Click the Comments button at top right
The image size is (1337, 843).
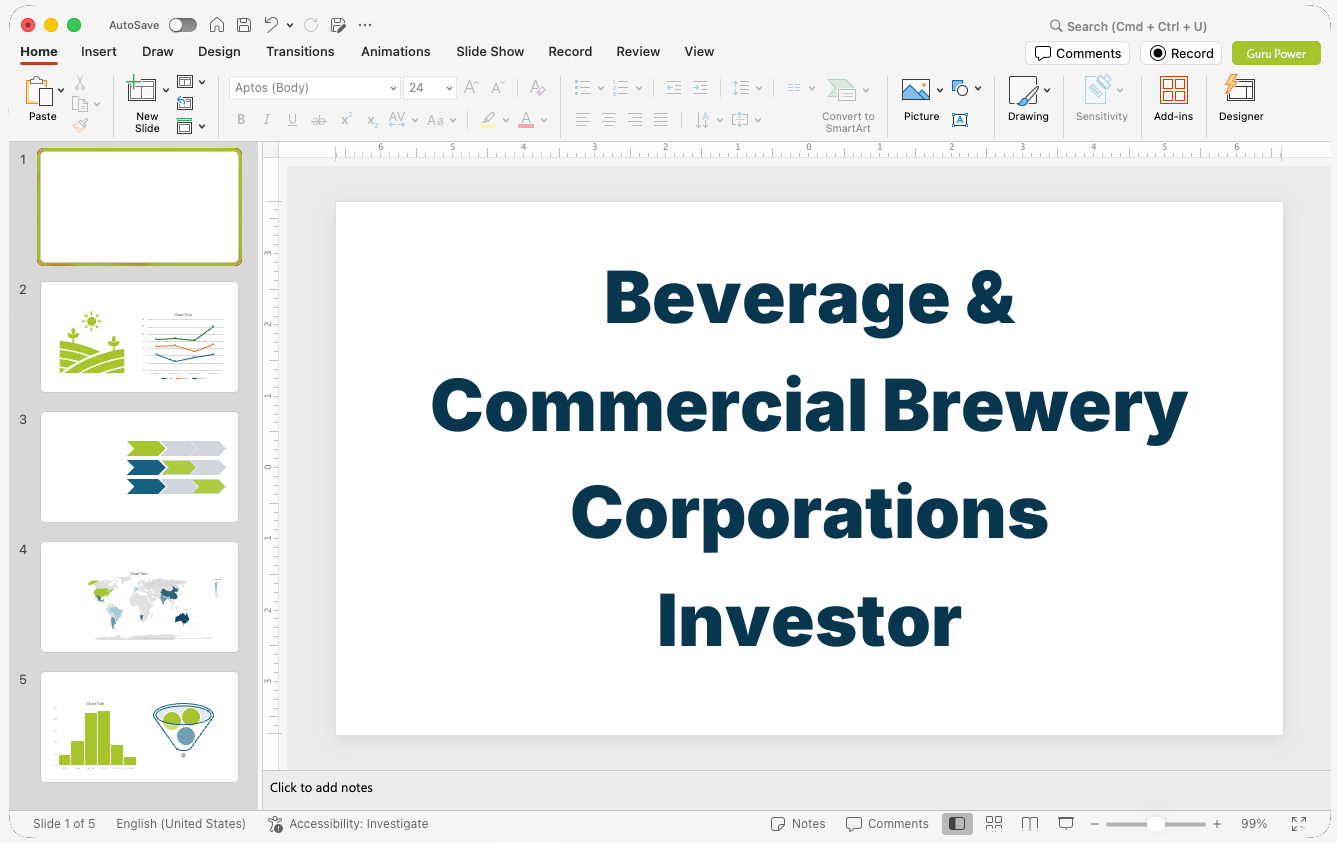click(1077, 53)
